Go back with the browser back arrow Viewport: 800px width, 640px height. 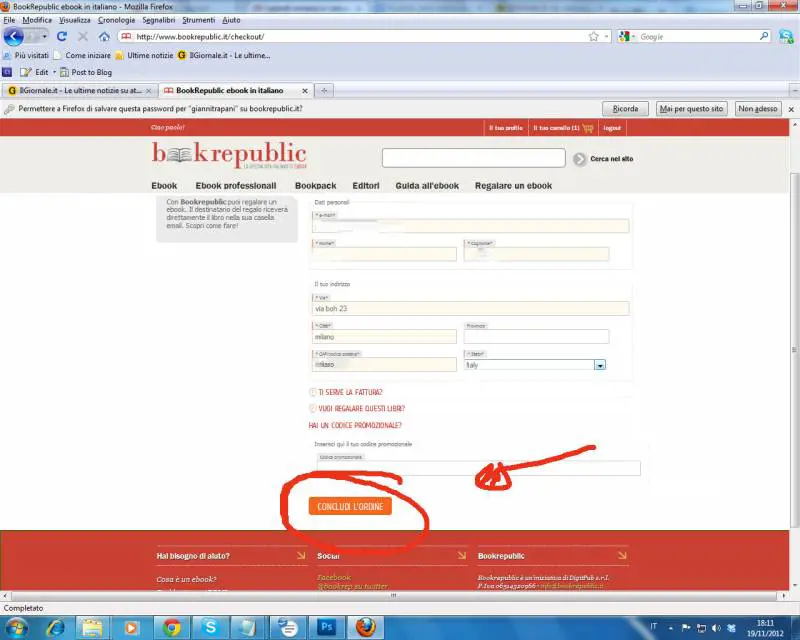(14, 37)
